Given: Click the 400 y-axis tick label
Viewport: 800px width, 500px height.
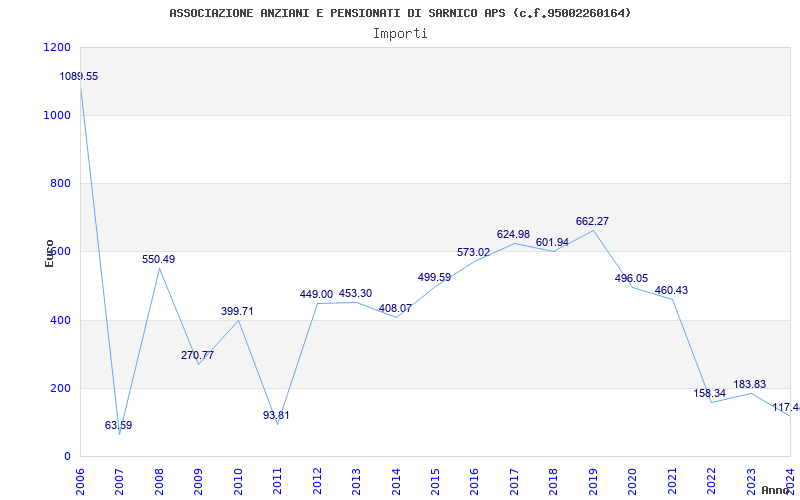Looking at the screenshot, I should pos(60,320).
